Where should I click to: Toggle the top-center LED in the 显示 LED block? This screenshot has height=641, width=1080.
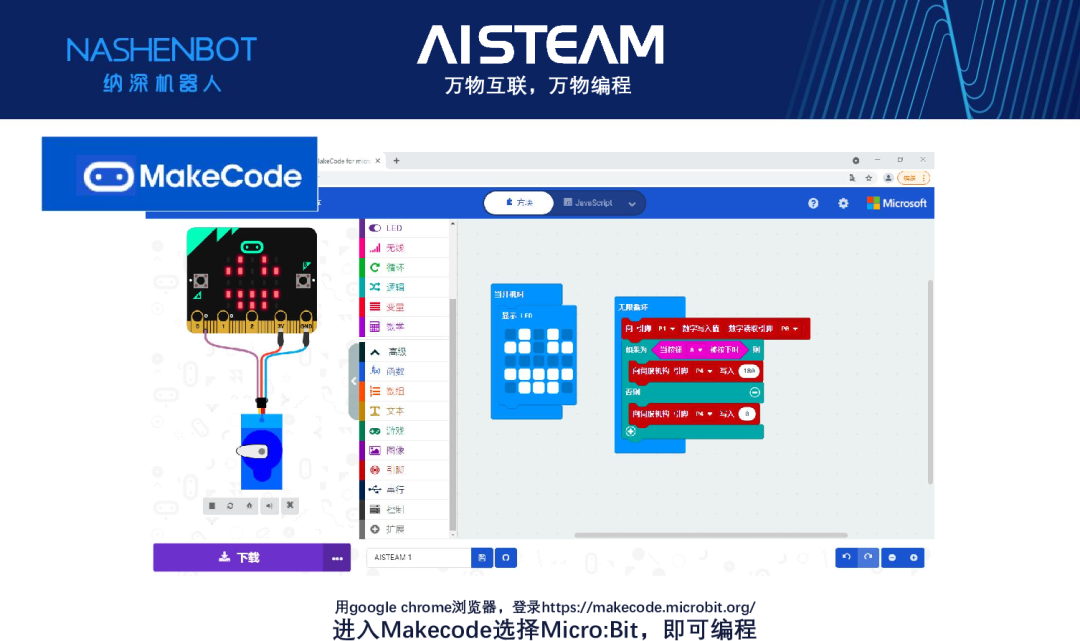click(539, 335)
